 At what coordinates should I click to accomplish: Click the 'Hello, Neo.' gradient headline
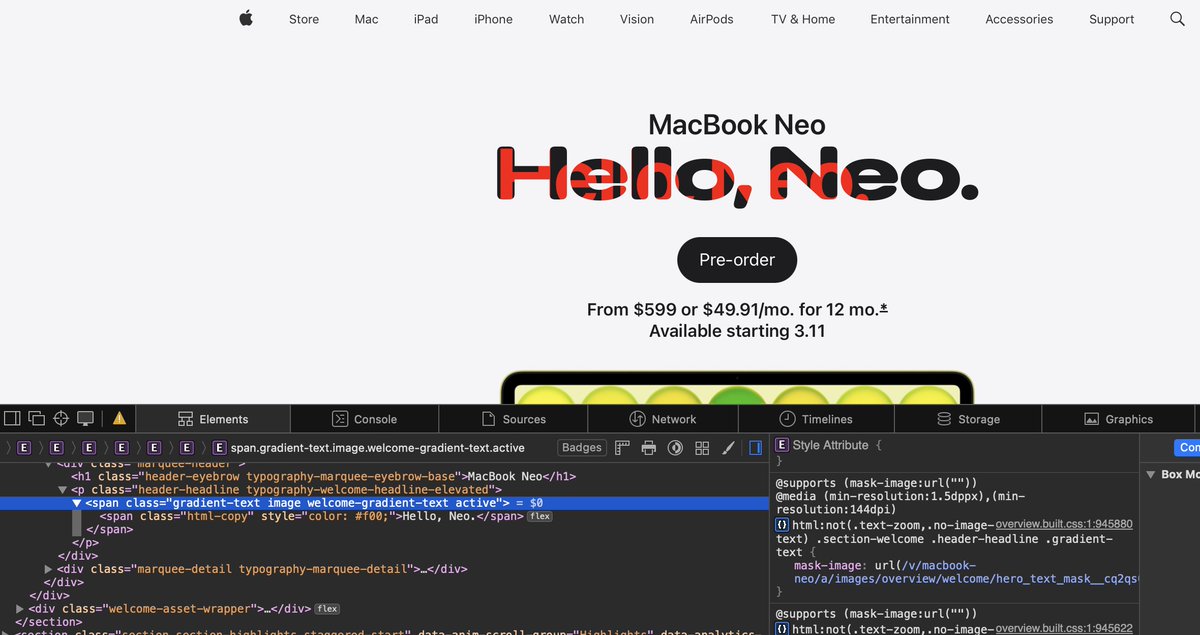(x=737, y=176)
